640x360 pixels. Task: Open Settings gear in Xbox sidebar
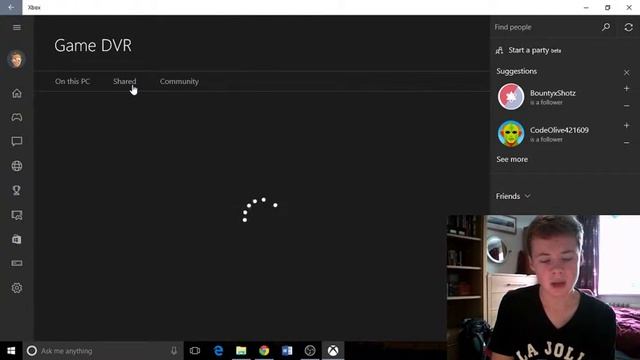[x=17, y=288]
